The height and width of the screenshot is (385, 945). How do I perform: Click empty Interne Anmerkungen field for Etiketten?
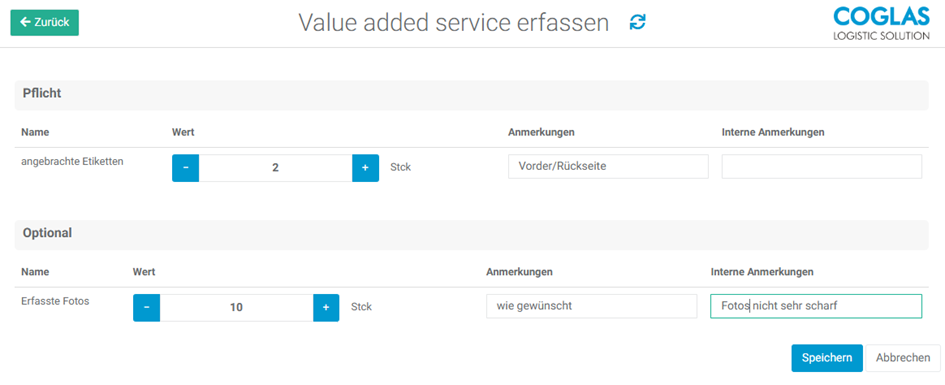point(821,167)
